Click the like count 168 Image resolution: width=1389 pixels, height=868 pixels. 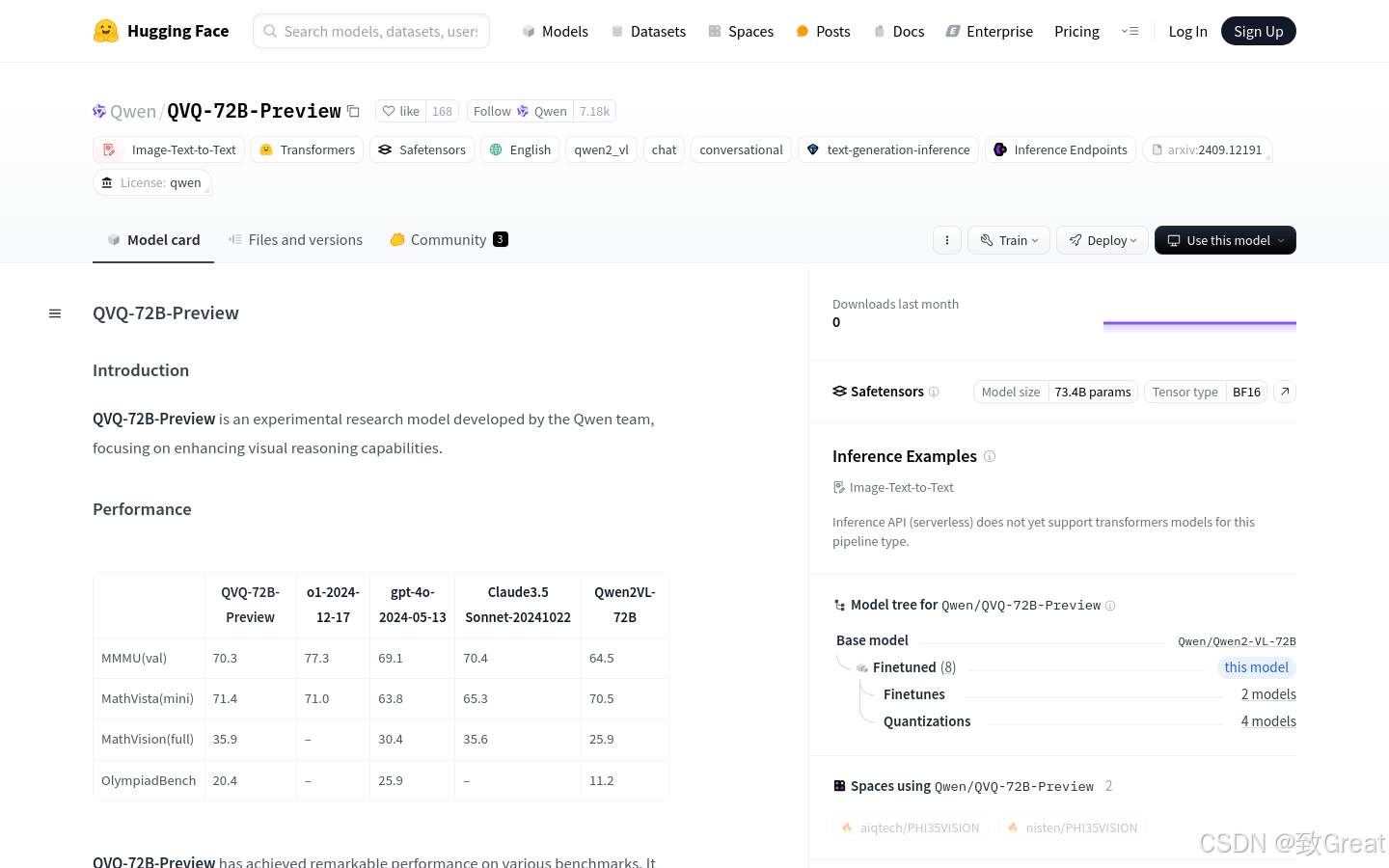pos(442,111)
